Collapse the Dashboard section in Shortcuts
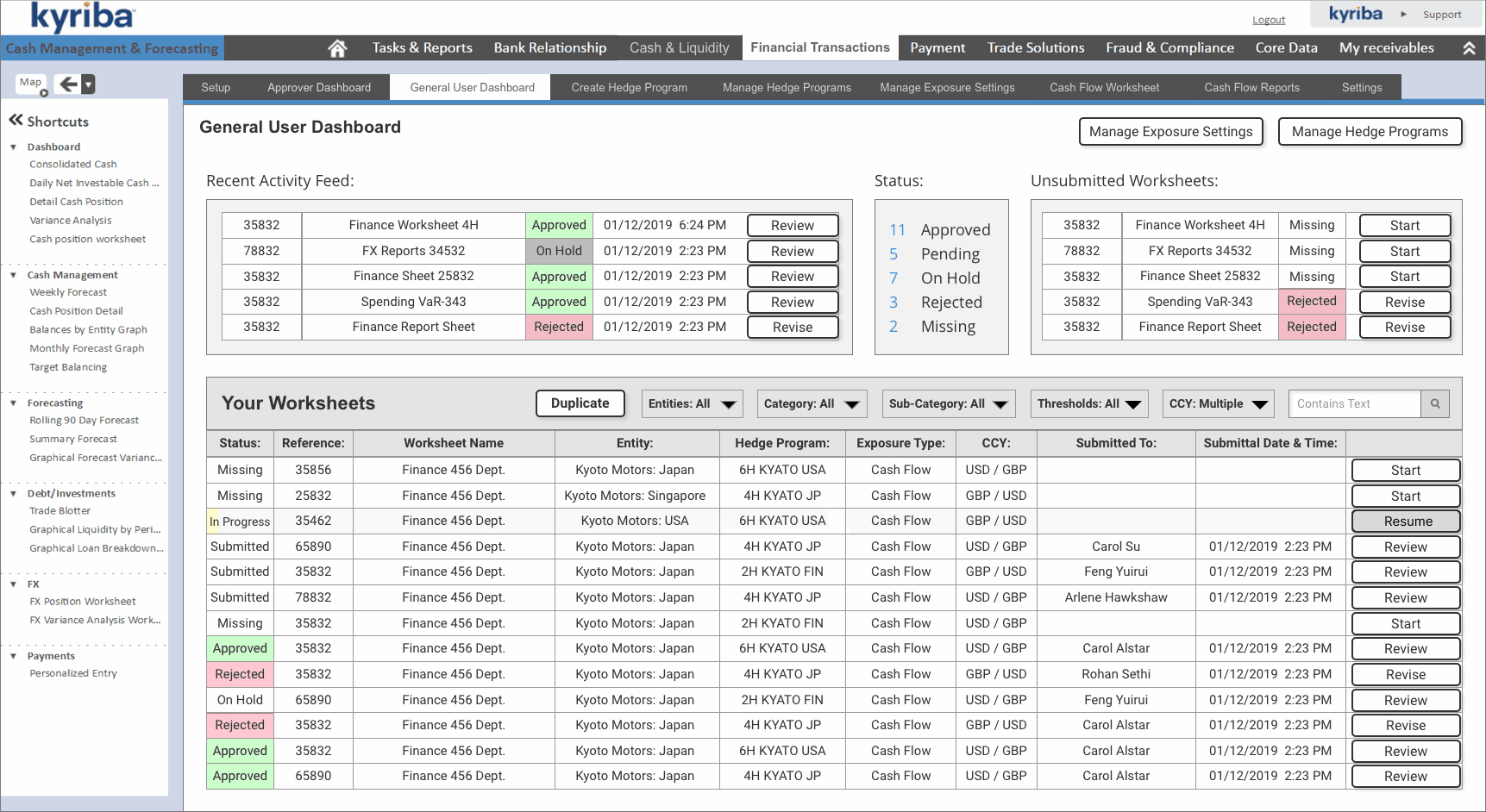The width and height of the screenshot is (1486, 812). coord(13,147)
